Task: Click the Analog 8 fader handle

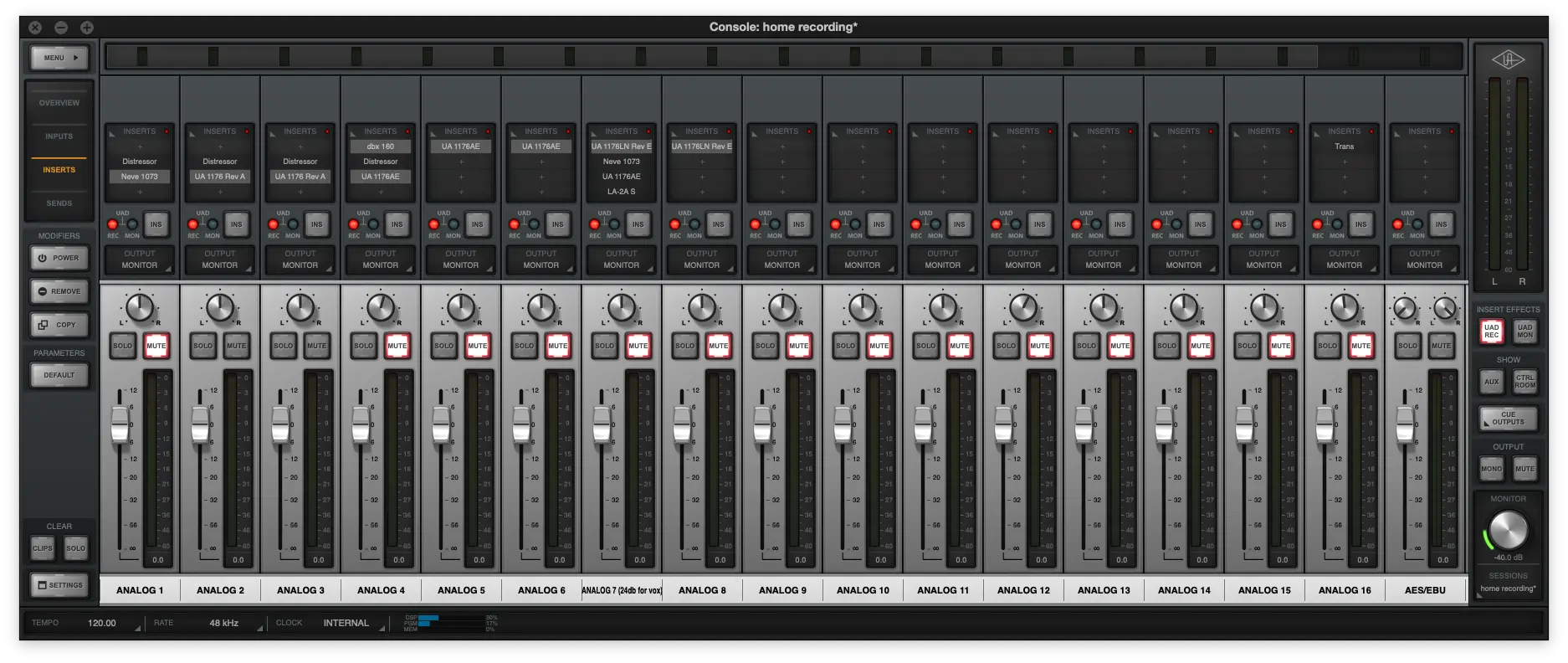Action: pyautogui.click(x=682, y=424)
